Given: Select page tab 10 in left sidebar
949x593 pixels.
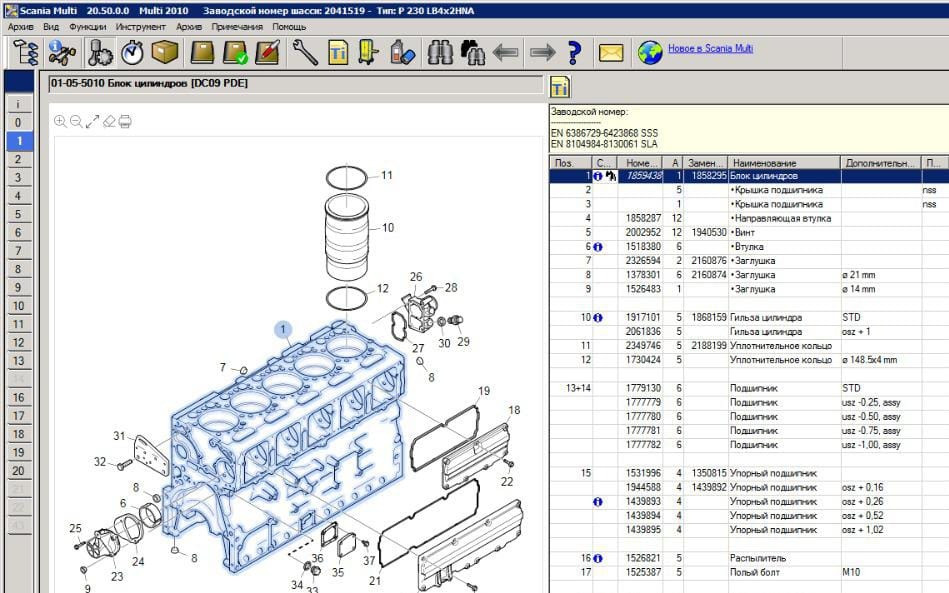Looking at the screenshot, I should tap(18, 306).
